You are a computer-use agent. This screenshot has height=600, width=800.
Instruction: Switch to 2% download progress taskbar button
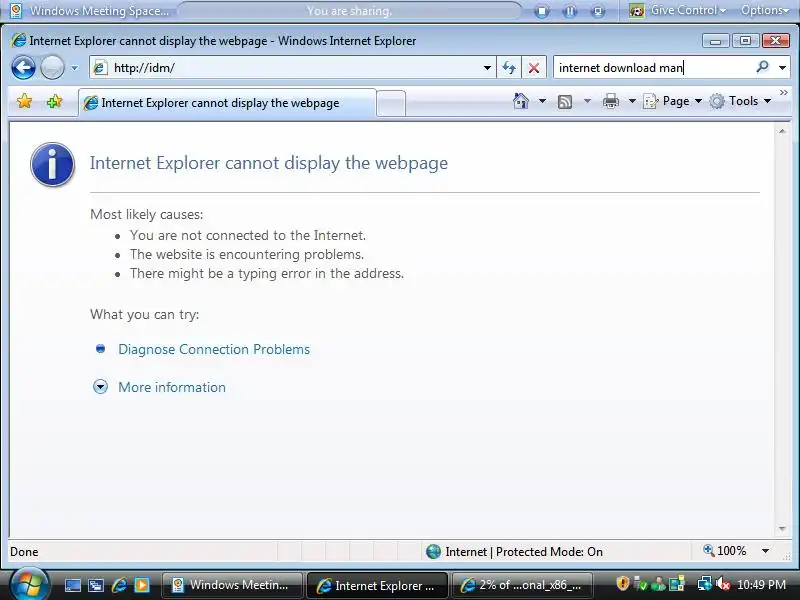(x=522, y=585)
